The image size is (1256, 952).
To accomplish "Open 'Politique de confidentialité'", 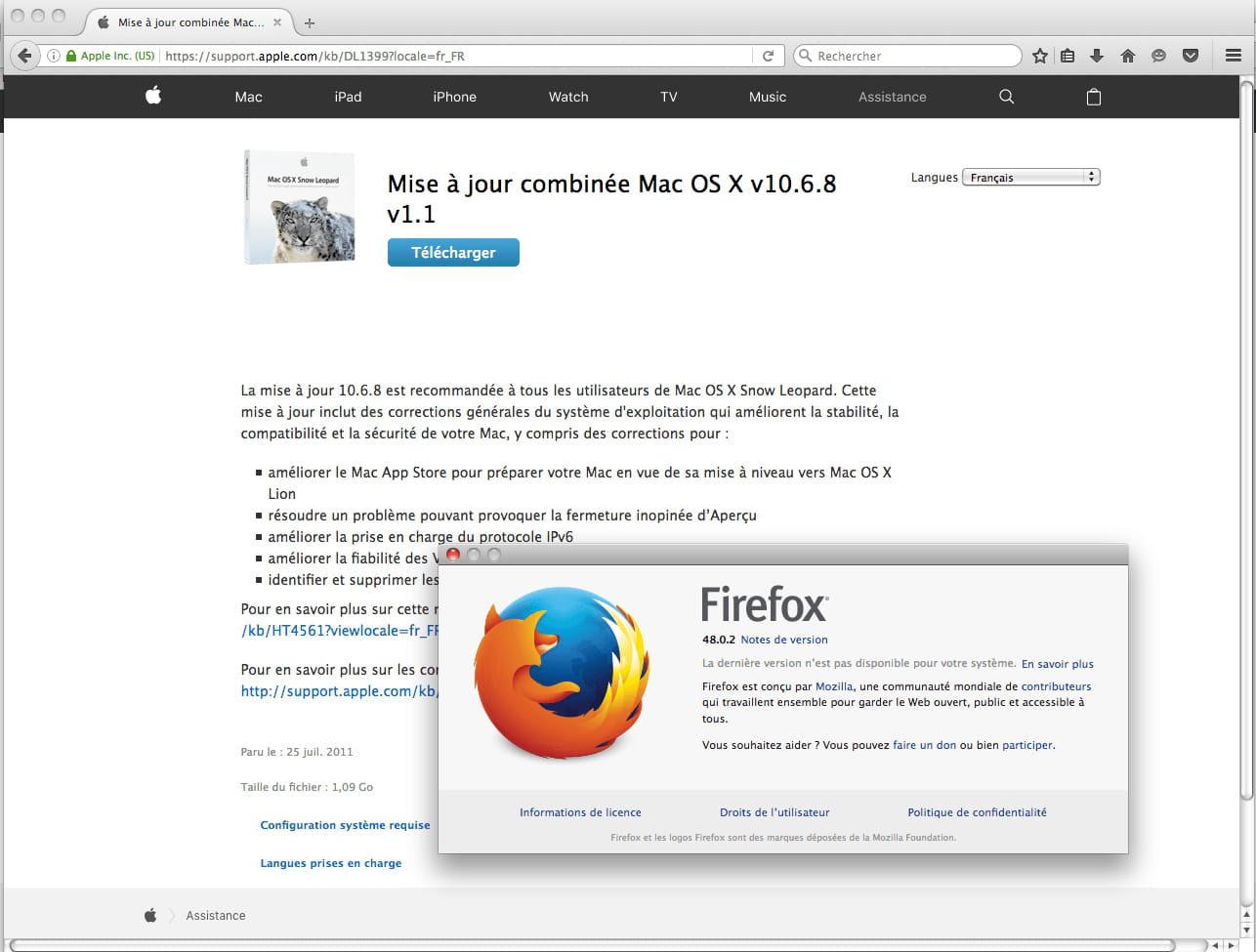I will click(x=977, y=812).
